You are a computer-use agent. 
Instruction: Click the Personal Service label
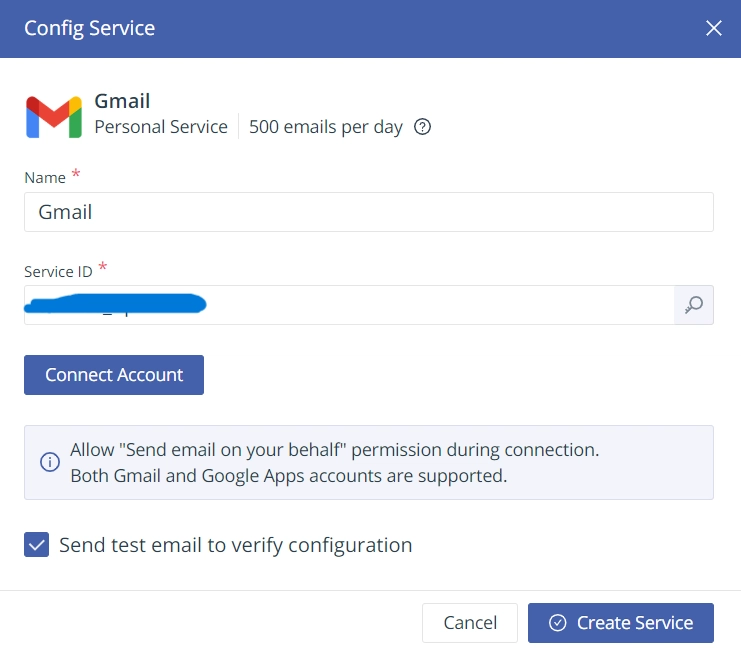click(x=161, y=127)
